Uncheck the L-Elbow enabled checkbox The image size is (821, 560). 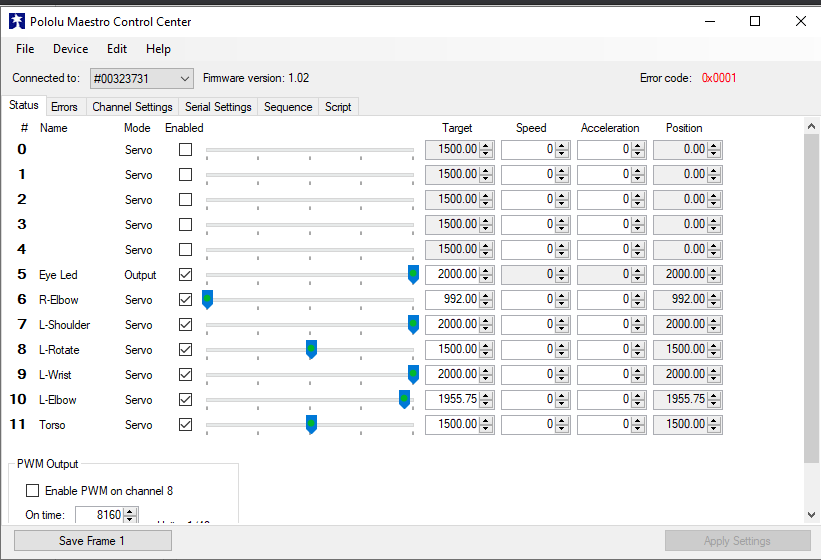pyautogui.click(x=185, y=399)
